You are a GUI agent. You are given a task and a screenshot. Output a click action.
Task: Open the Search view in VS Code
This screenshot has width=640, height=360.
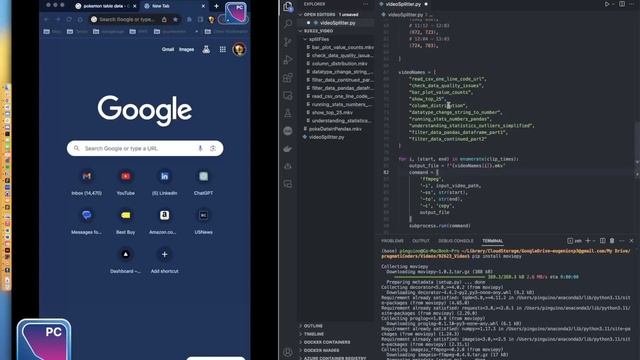pos(288,24)
